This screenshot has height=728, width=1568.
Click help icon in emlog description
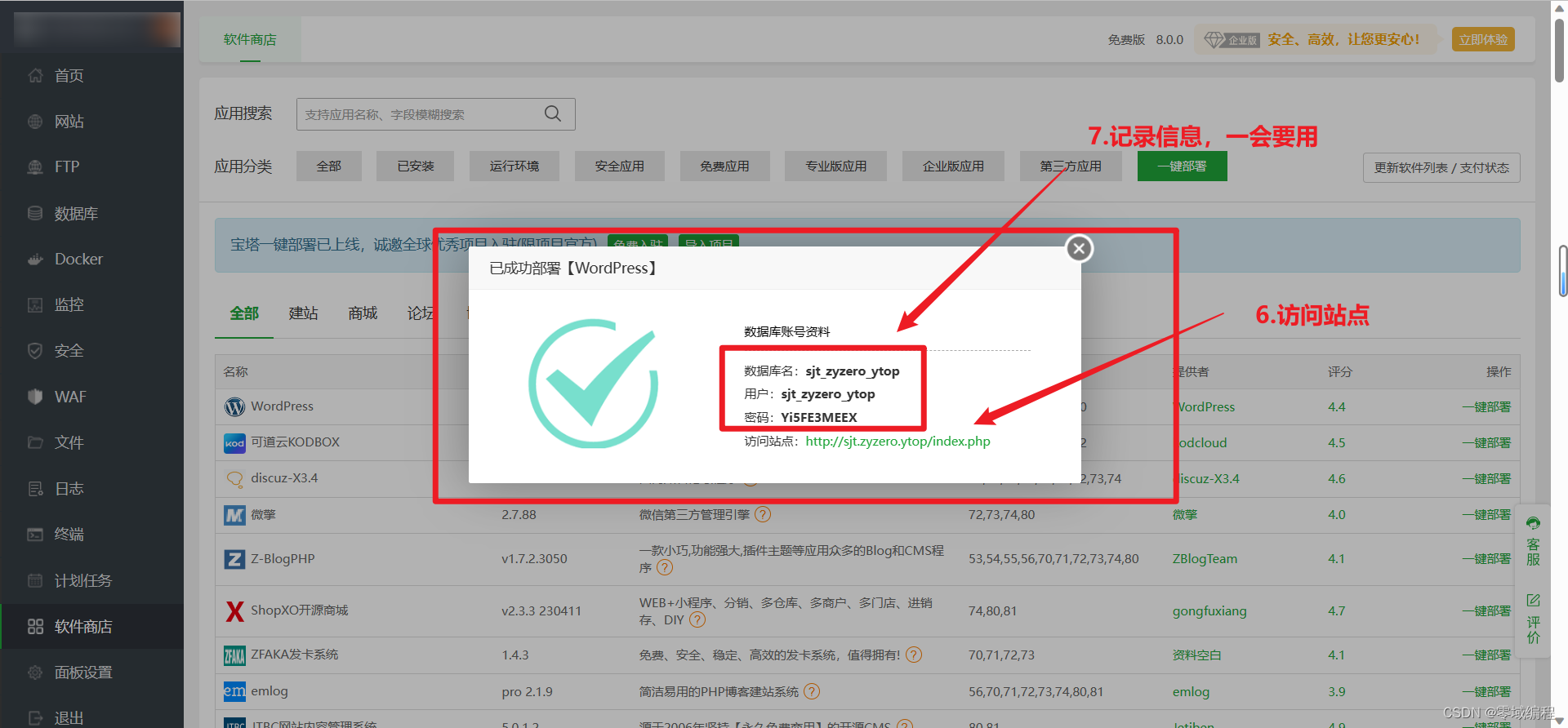point(811,691)
